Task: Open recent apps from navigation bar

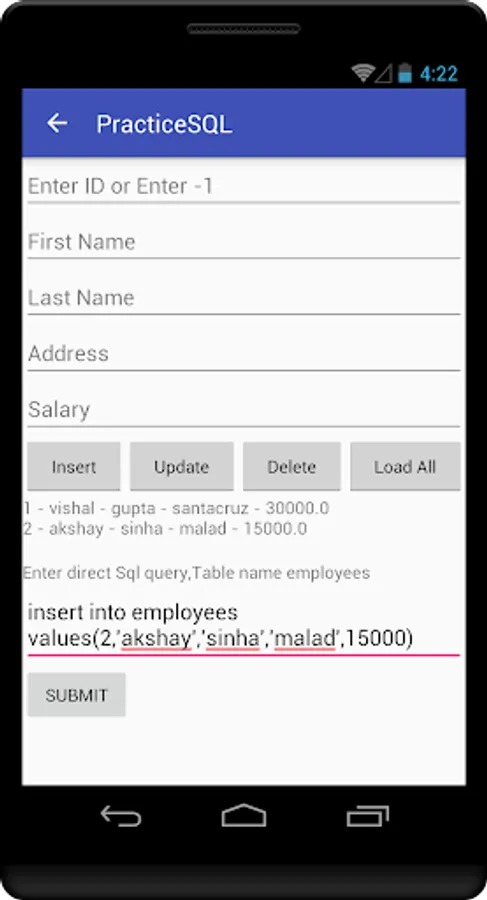Action: (x=368, y=815)
